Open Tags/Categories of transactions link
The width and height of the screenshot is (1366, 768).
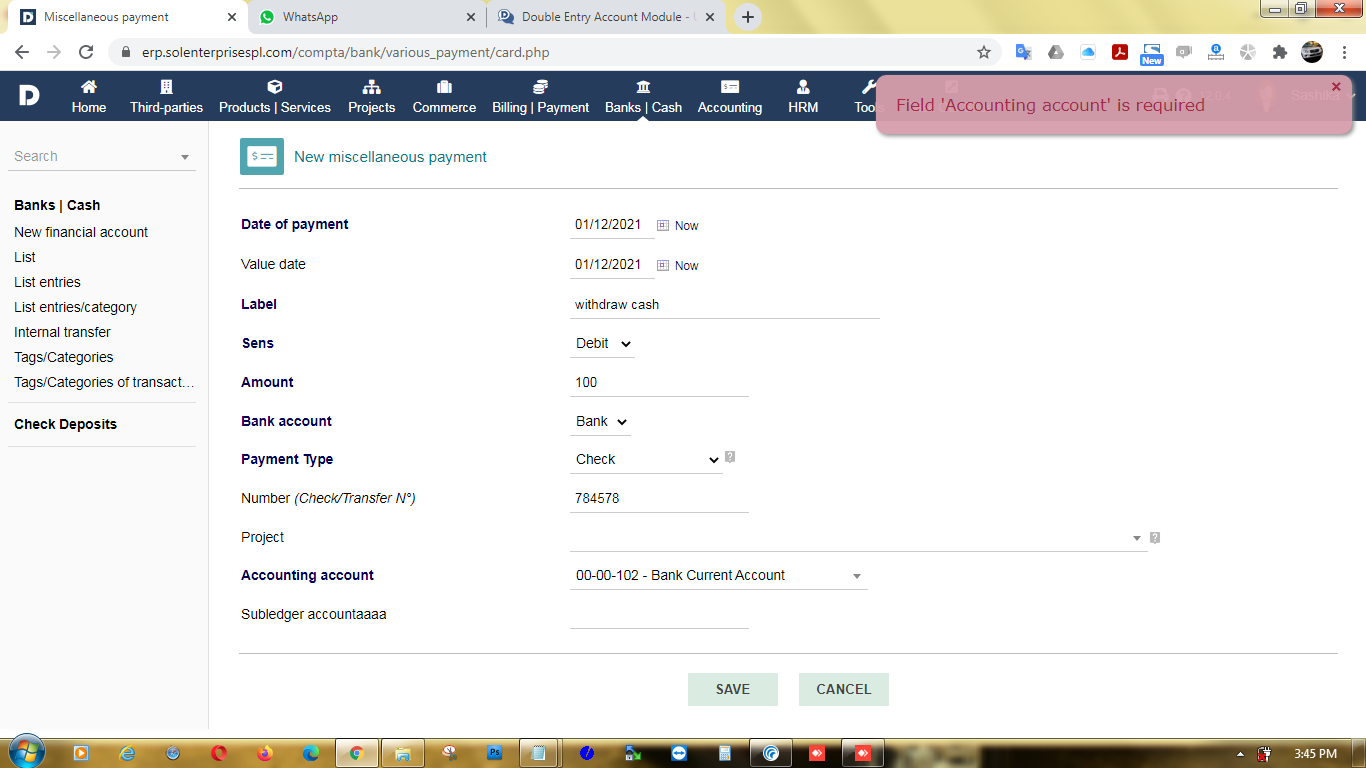(x=104, y=382)
